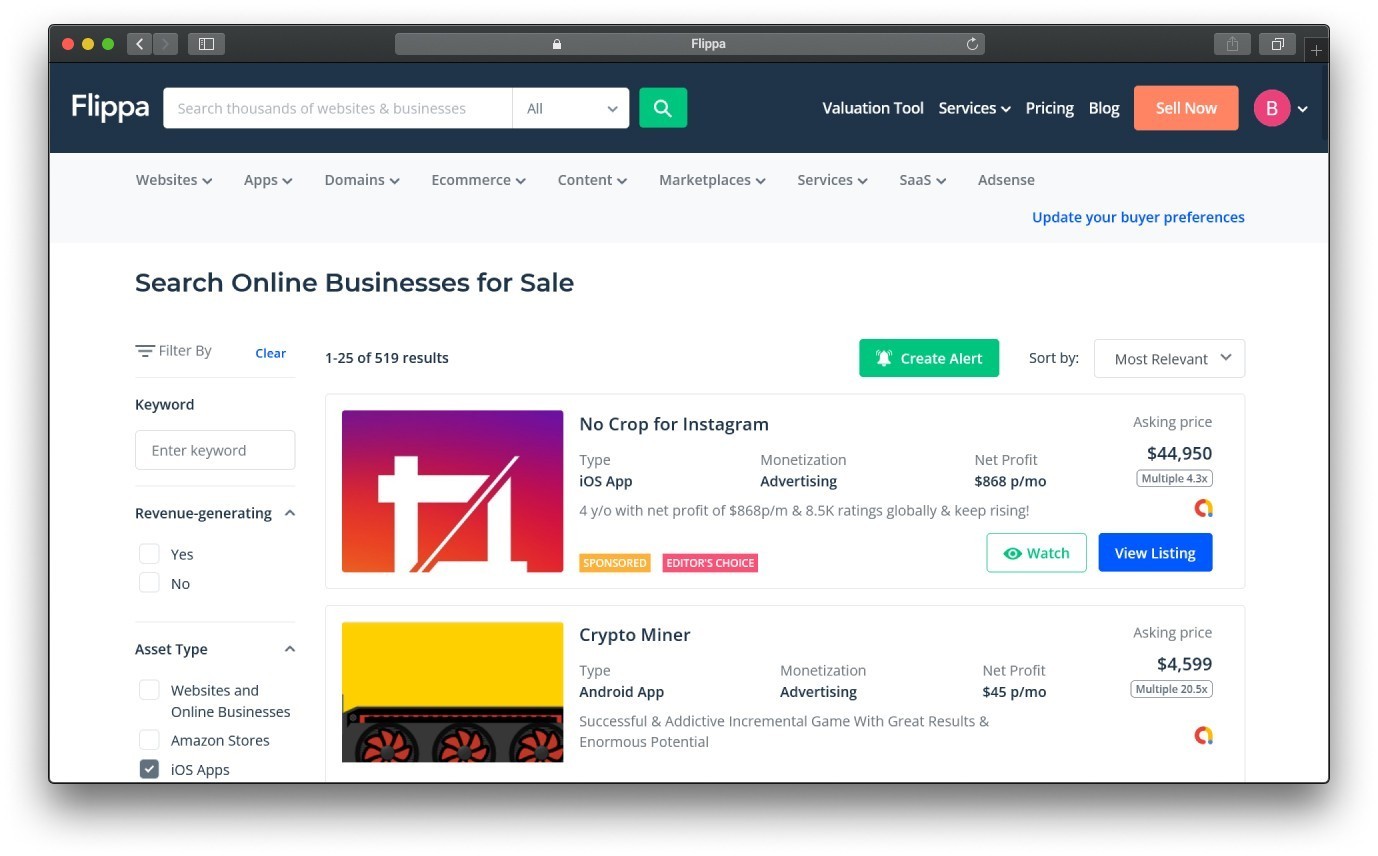This screenshot has height=856, width=1378.
Task: Click the Safari back arrow
Action: (139, 44)
